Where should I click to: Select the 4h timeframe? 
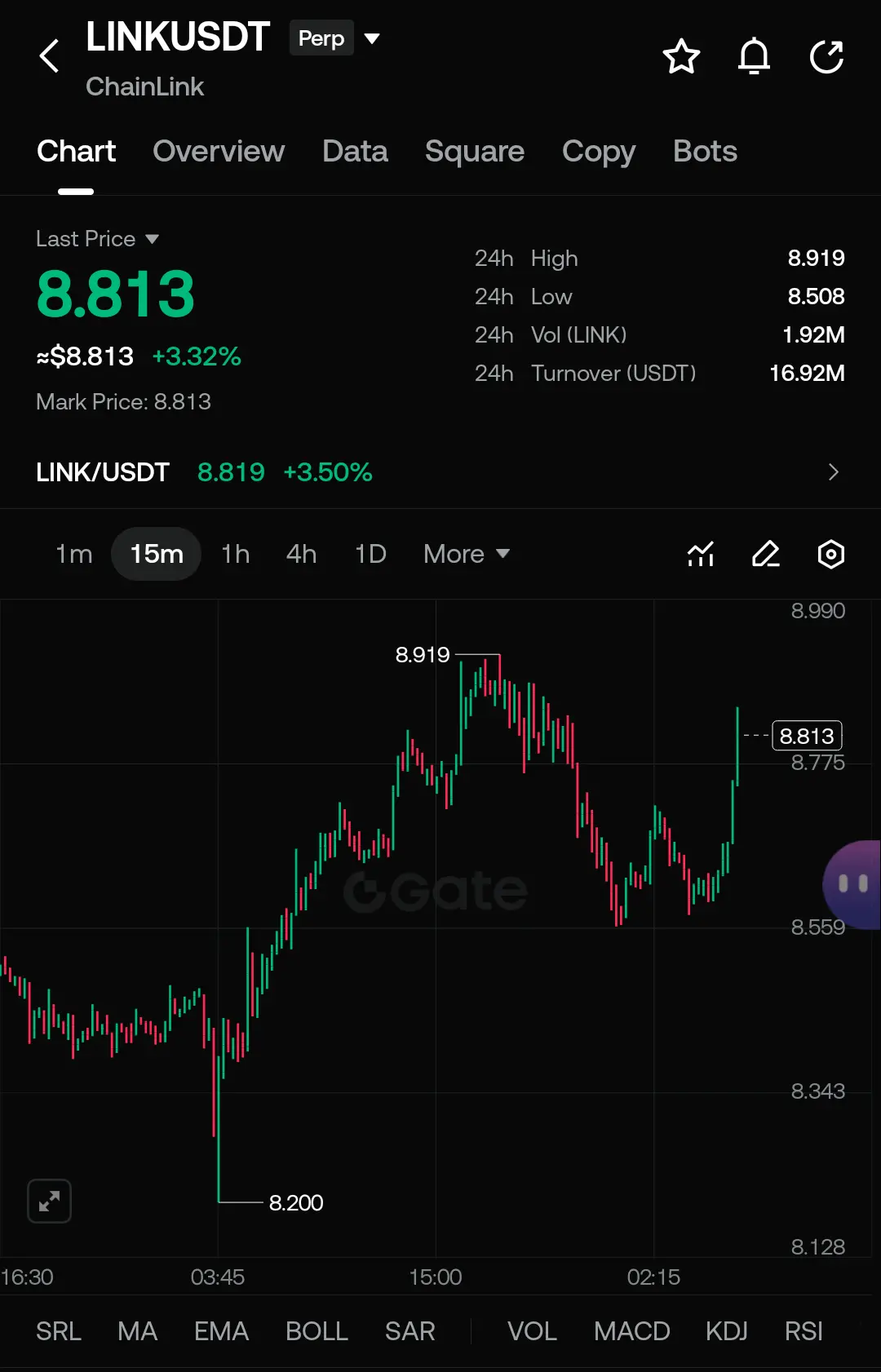[302, 554]
